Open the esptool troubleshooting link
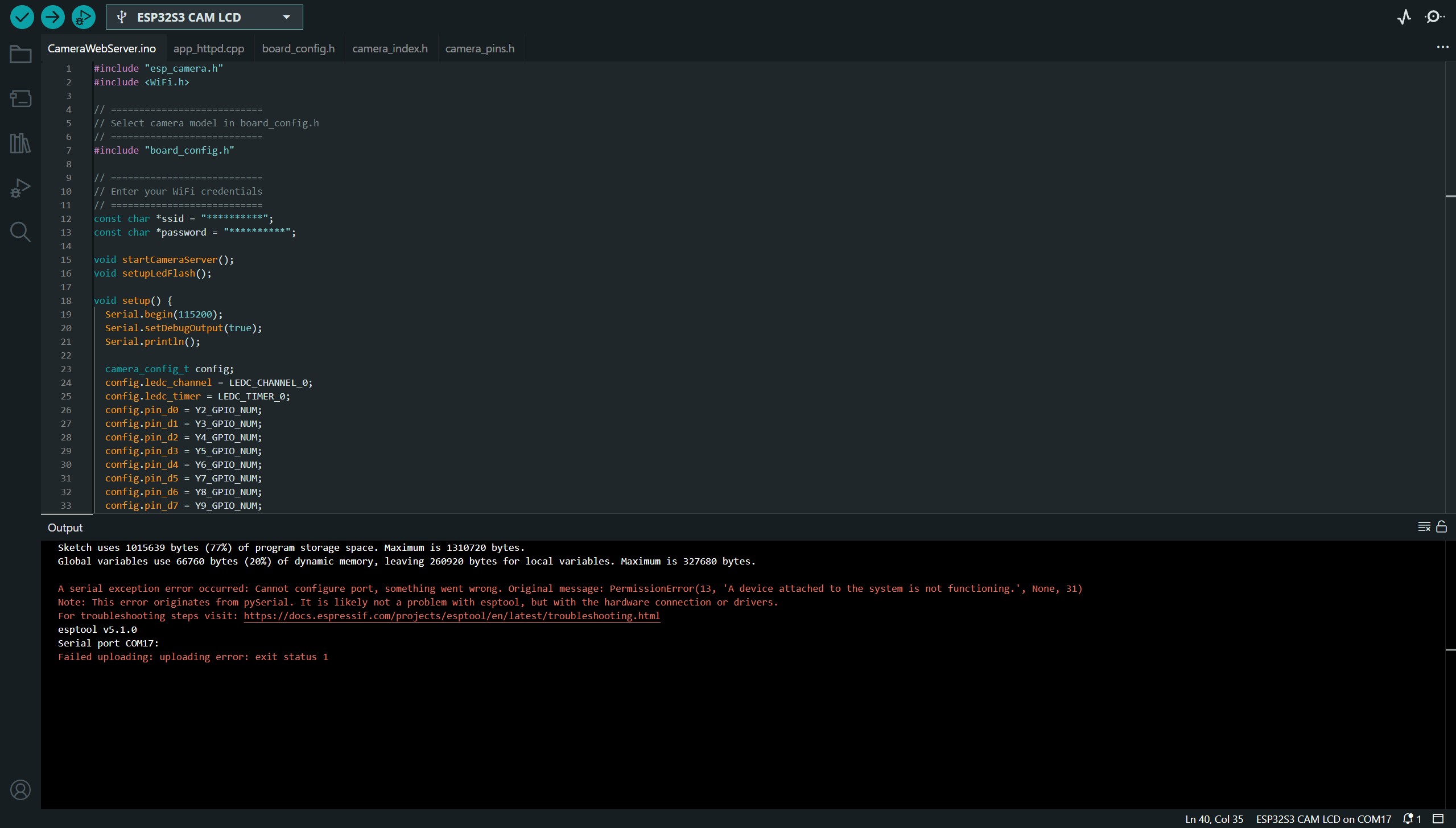 (x=452, y=616)
